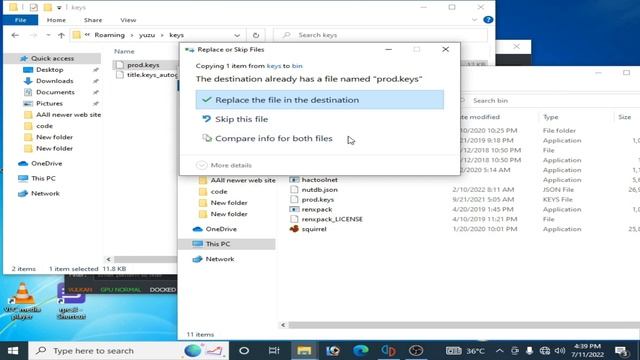Image resolution: width=640 pixels, height=360 pixels.
Task: Open Cortana circle on taskbar
Action: tap(244, 351)
